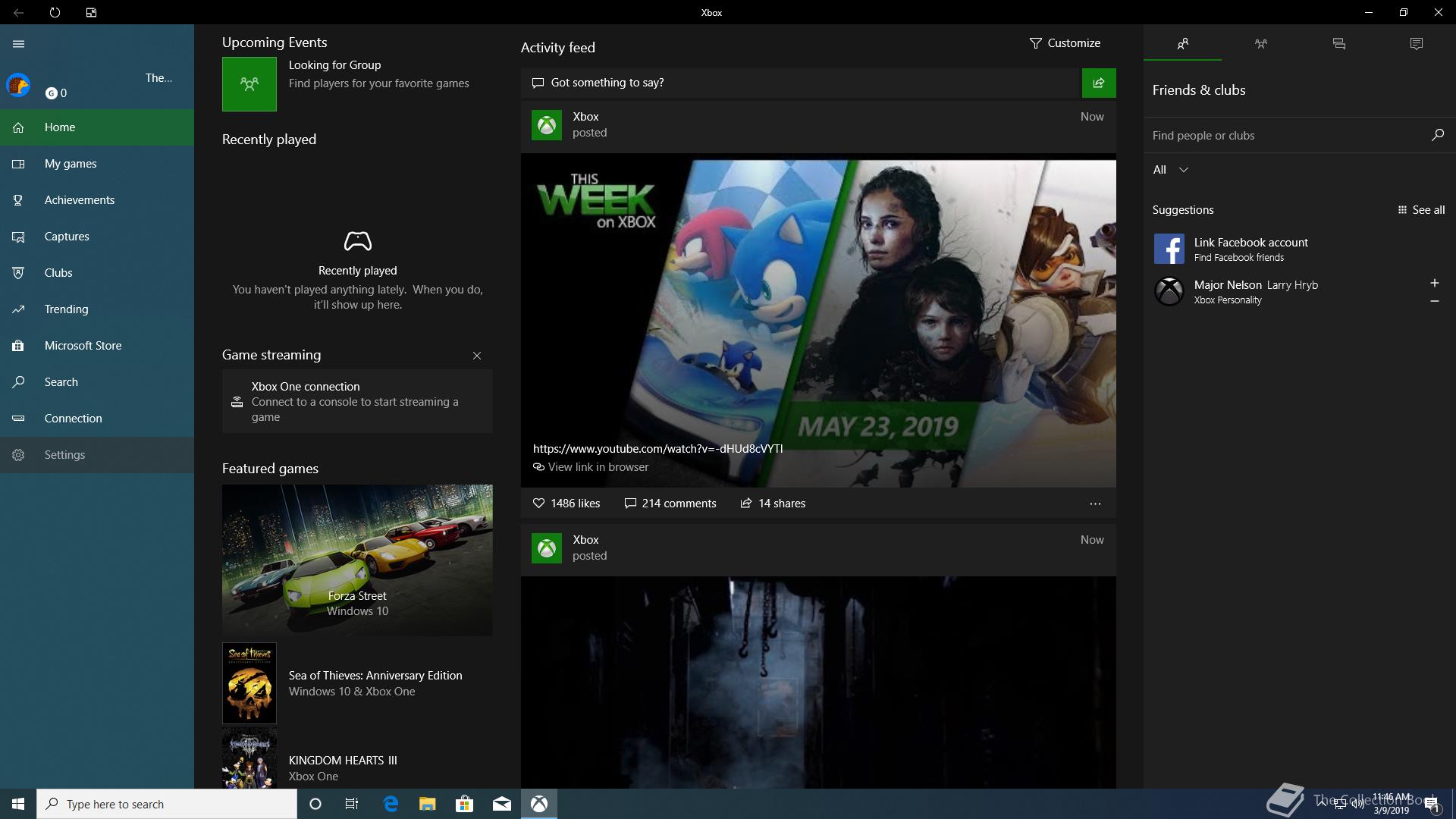
Task: Select the Messages tab icon
Action: pos(1338,44)
